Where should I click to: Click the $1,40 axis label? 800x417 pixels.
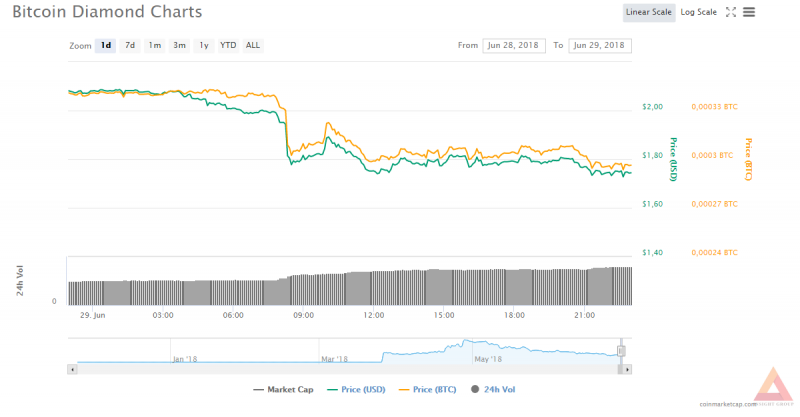[x=653, y=252]
